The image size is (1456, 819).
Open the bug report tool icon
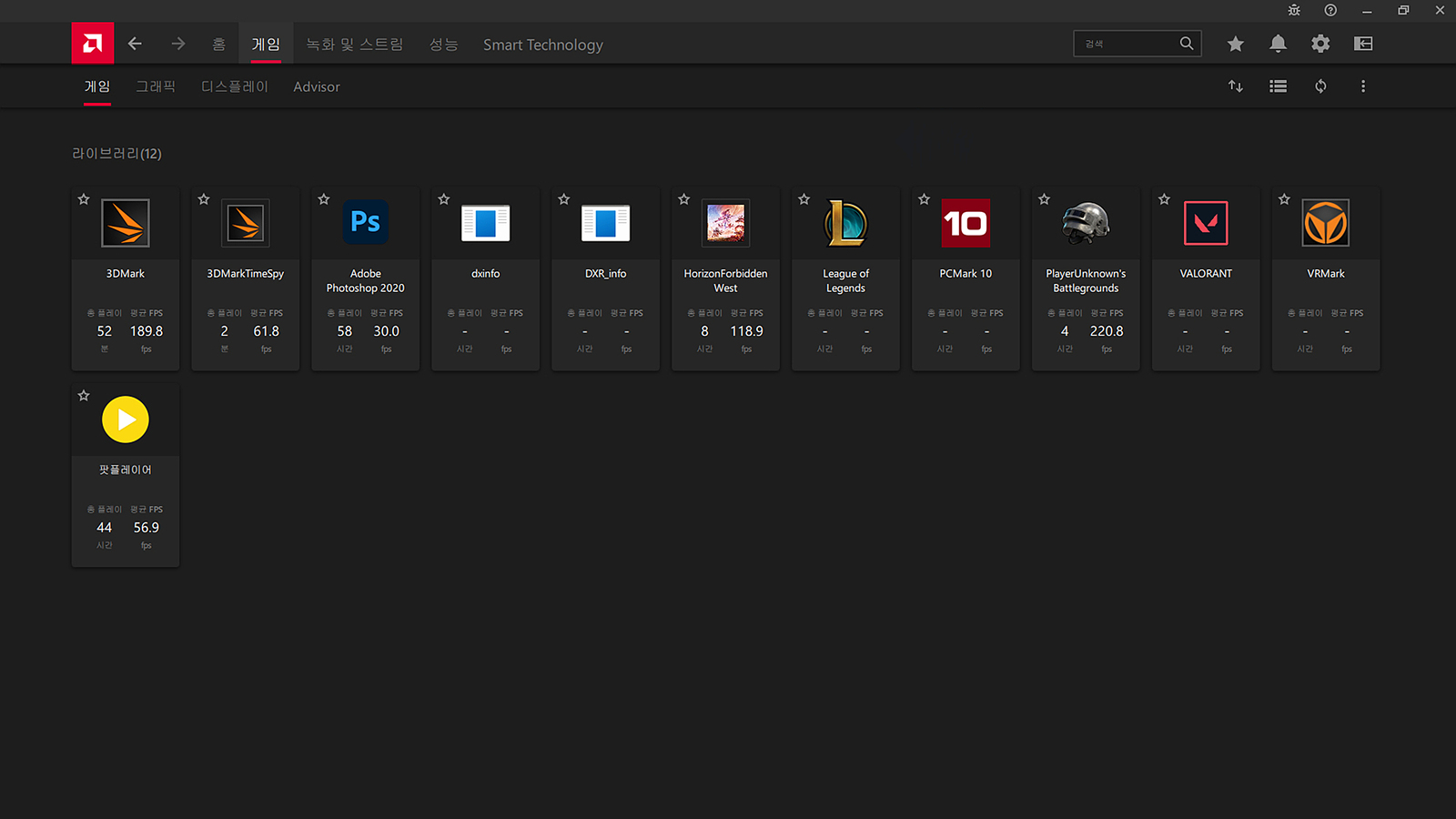tap(1294, 11)
